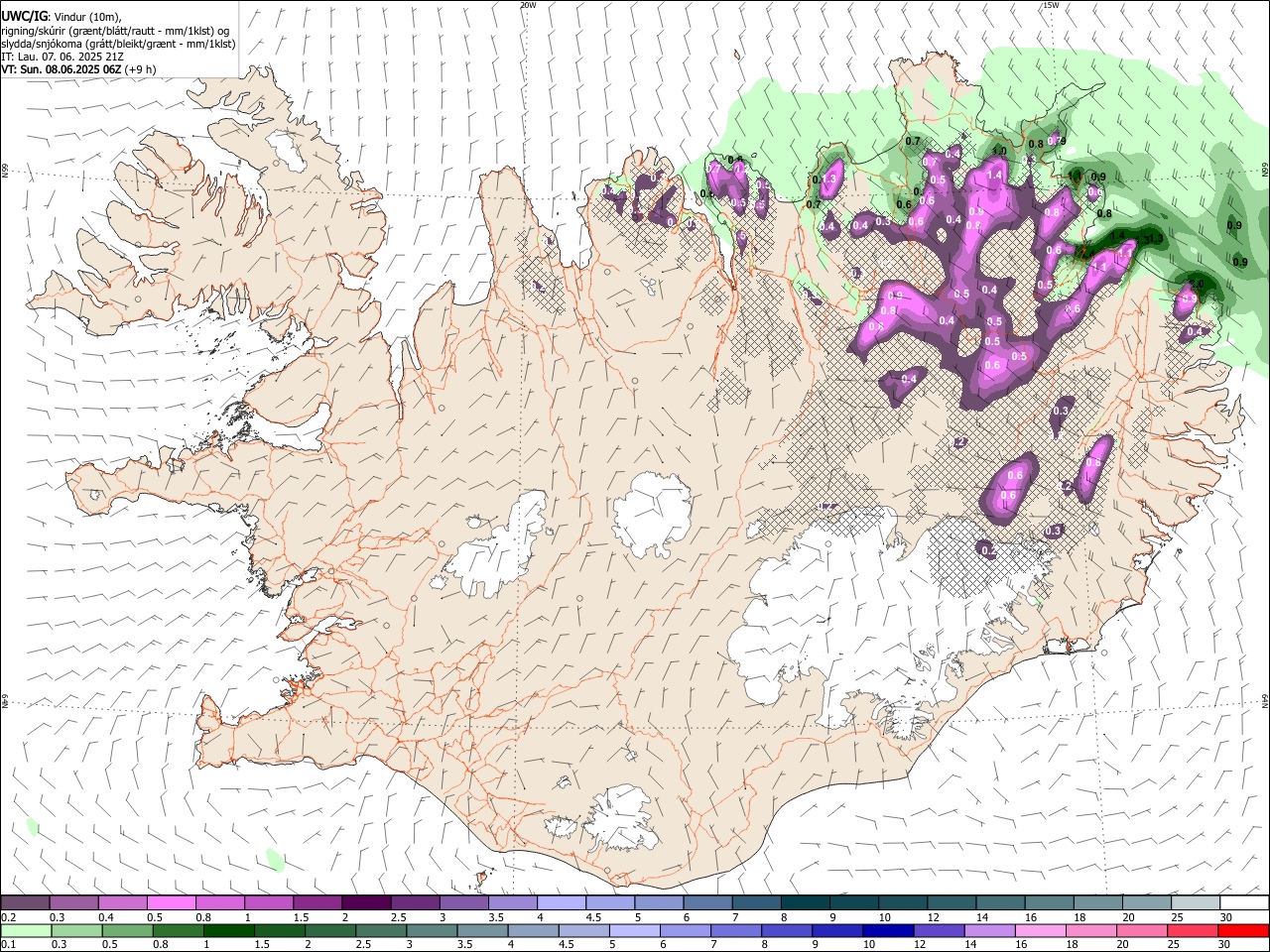Pick the 0.4 orchid swatch in top snow scale
This screenshot has width=1270, height=952.
122,902
